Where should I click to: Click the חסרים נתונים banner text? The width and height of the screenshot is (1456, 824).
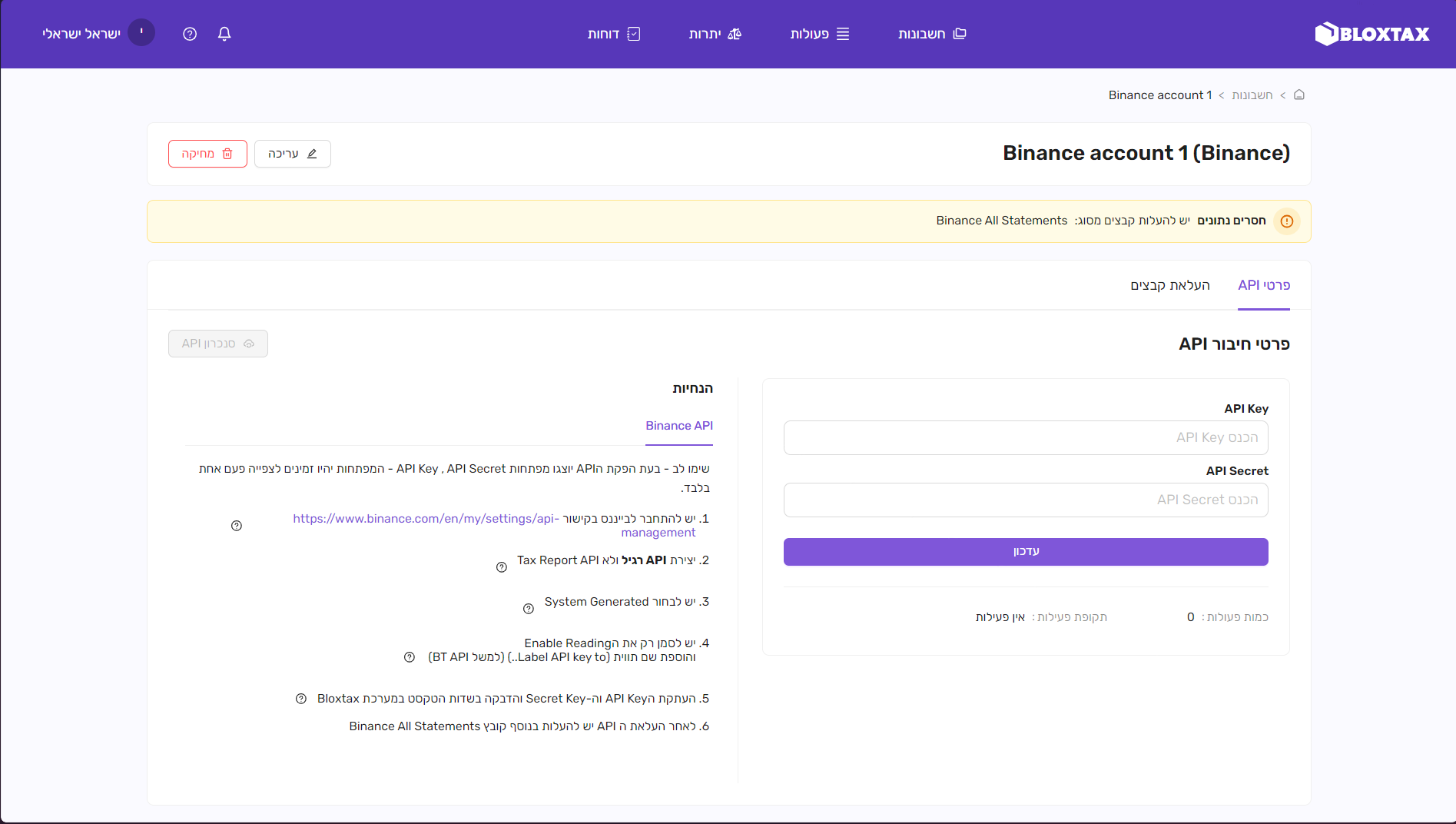coord(1232,221)
